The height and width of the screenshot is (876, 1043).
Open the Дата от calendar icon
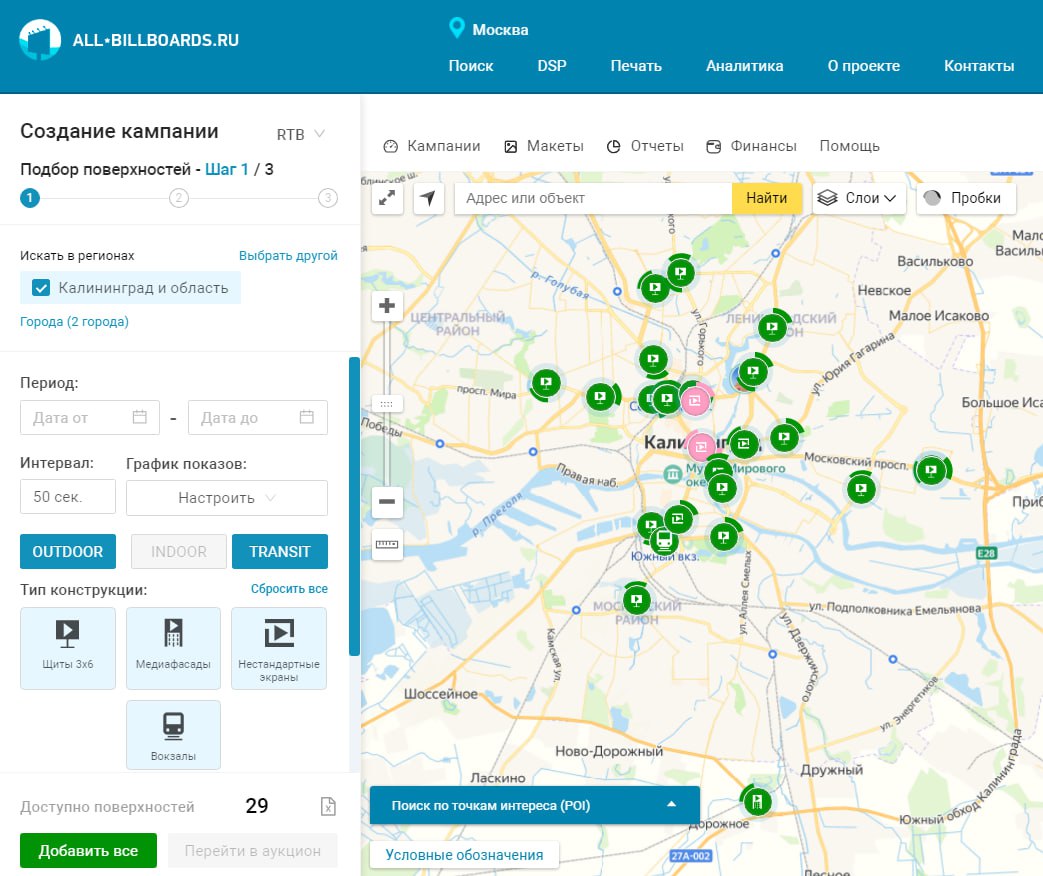140,417
